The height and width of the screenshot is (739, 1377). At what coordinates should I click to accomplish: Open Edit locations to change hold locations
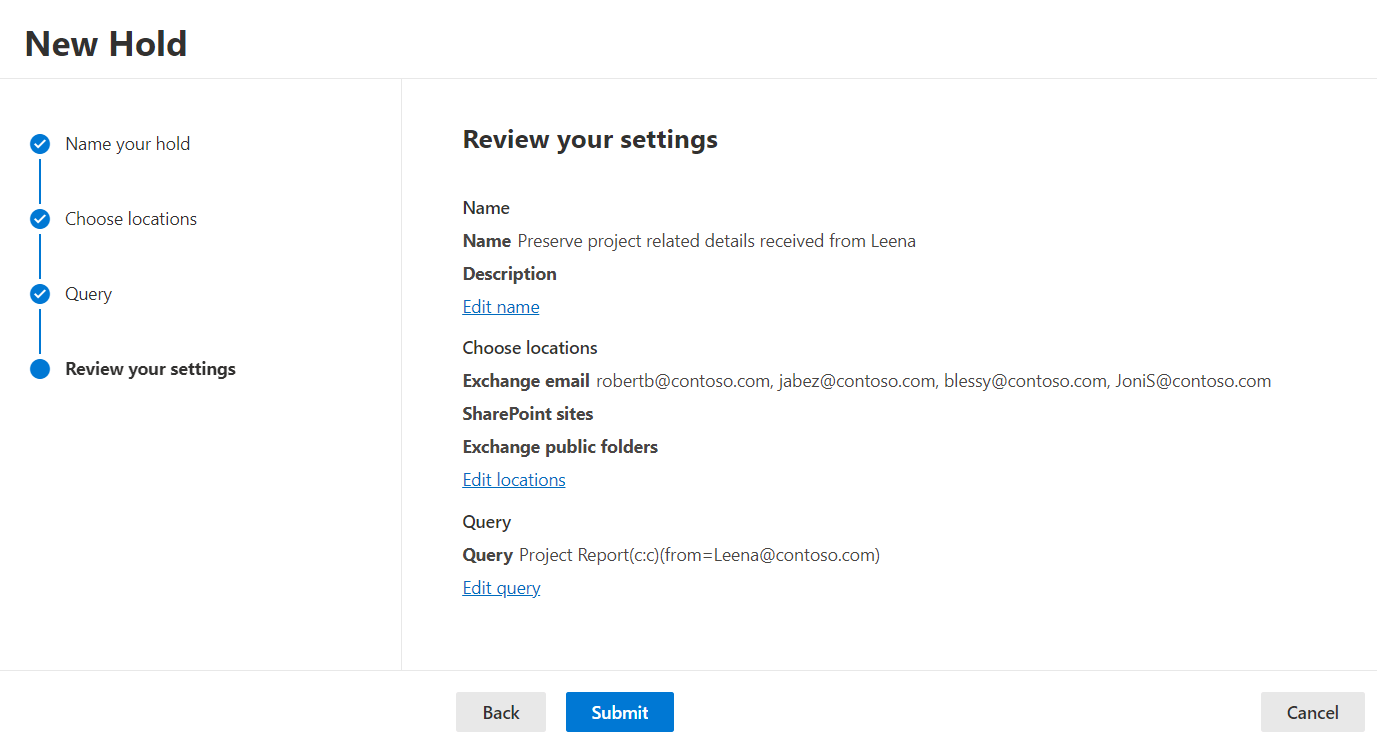pos(513,479)
